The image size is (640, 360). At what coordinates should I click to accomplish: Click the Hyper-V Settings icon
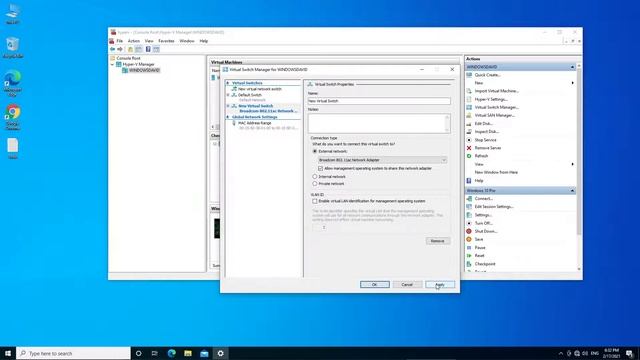pyautogui.click(x=469, y=99)
